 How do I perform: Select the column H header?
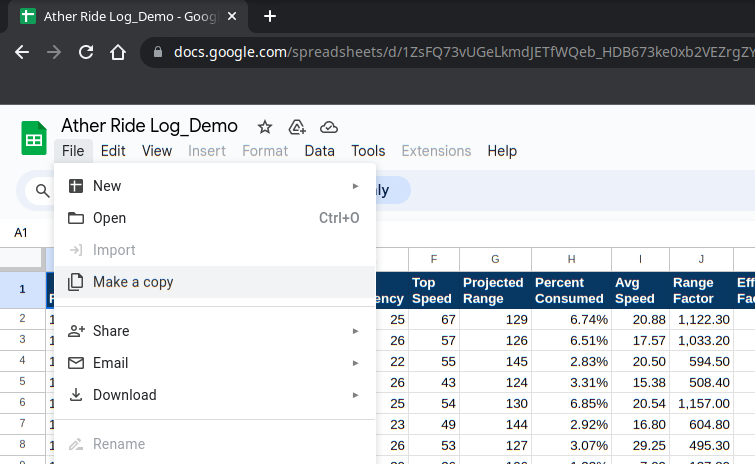pyautogui.click(x=572, y=259)
